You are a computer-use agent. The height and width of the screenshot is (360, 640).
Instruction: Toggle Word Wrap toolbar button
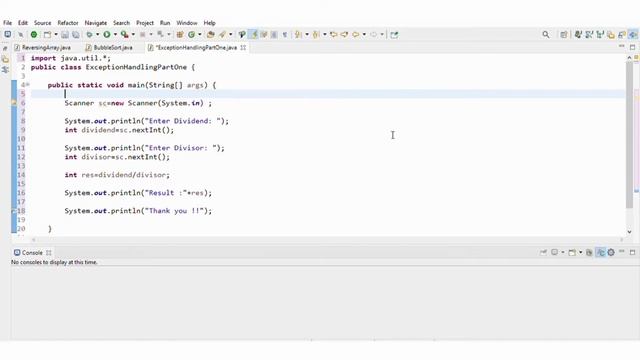(264, 35)
